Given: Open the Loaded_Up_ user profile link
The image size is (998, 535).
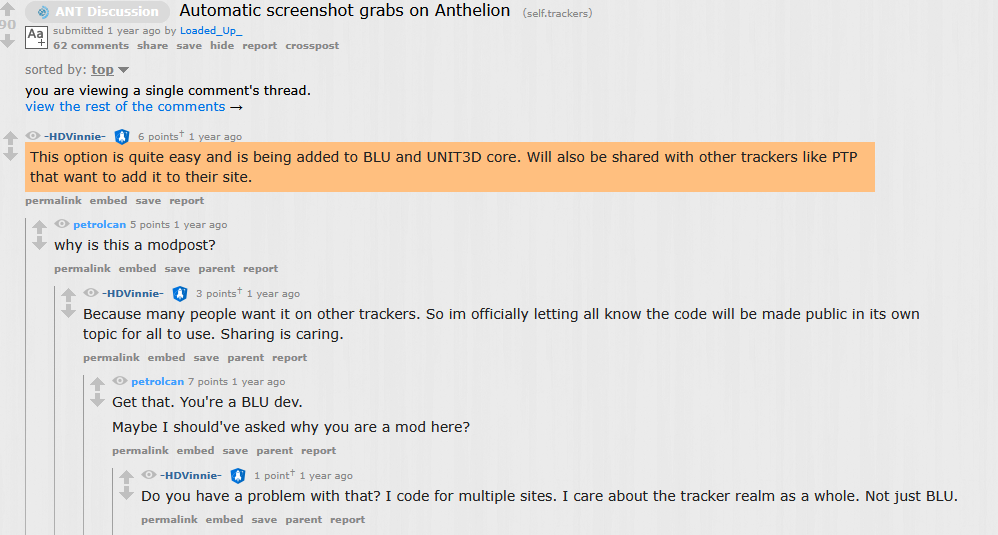Looking at the screenshot, I should coord(211,31).
